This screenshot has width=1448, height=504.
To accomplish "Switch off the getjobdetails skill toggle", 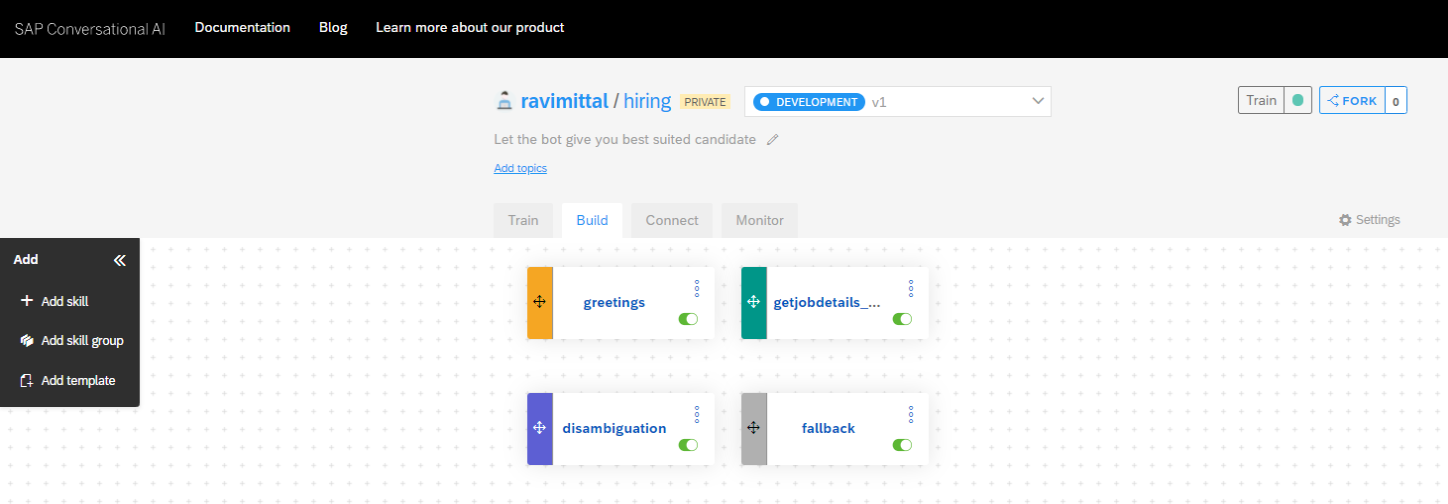I will (902, 319).
